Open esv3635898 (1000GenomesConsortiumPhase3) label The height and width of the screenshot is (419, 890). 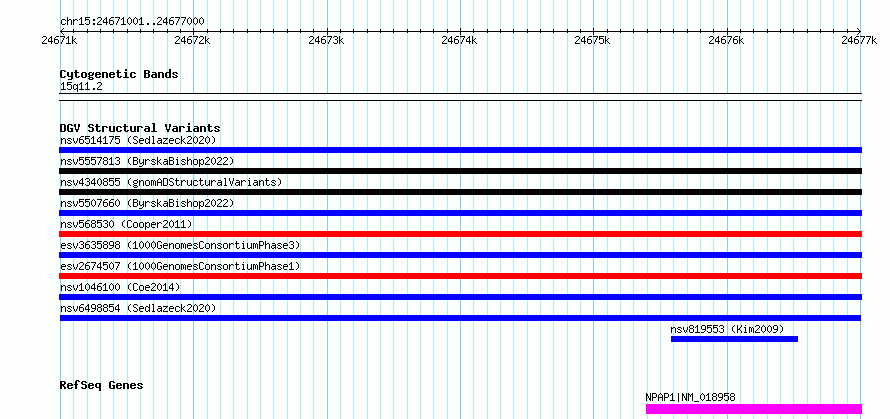pos(180,245)
